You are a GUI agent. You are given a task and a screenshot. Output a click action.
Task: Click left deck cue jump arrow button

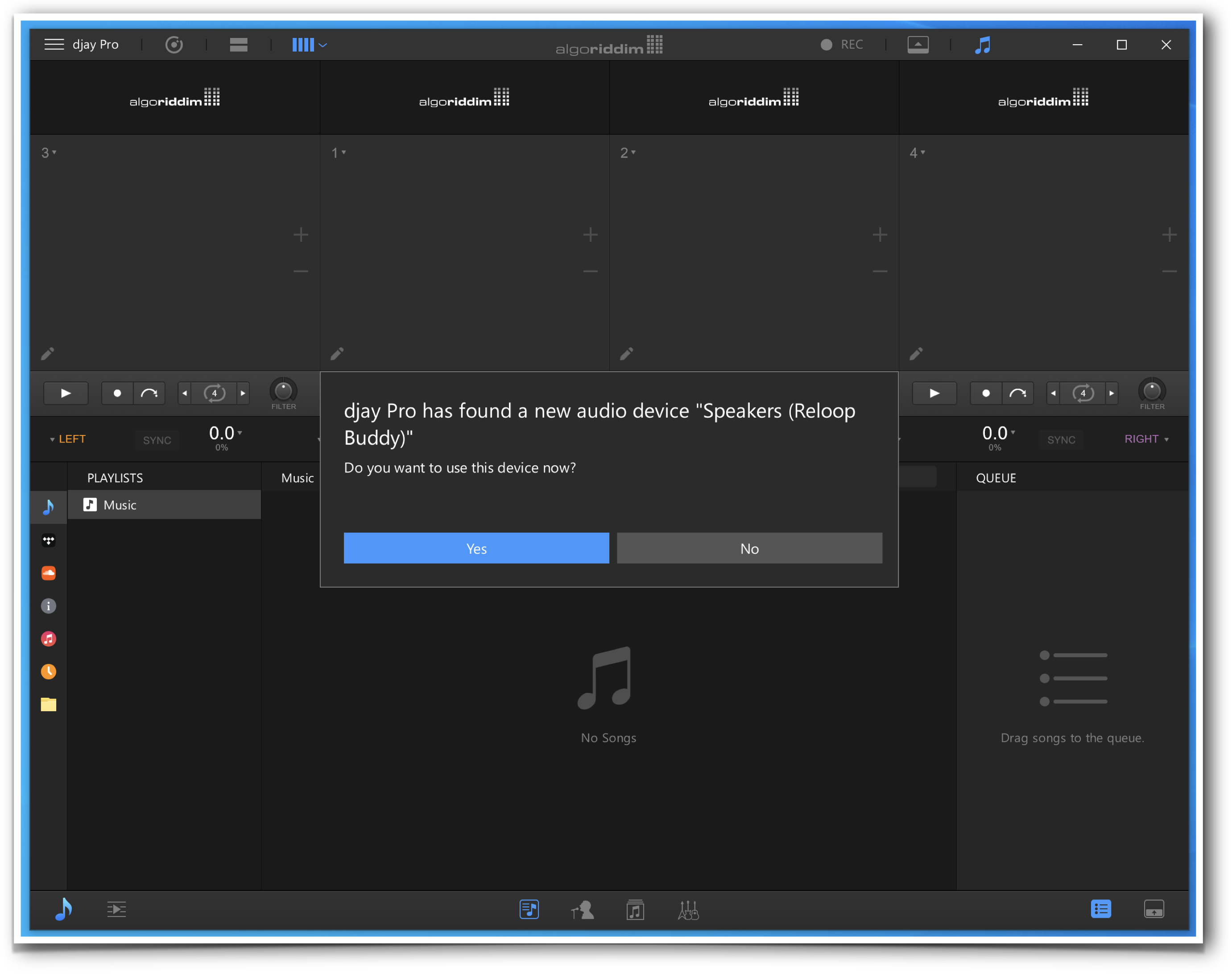(149, 393)
